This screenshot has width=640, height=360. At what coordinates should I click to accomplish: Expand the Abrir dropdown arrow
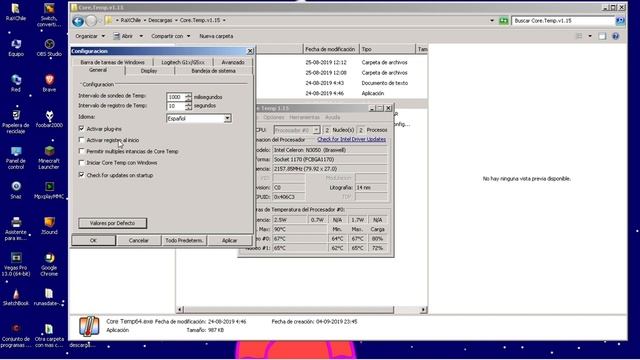point(141,36)
